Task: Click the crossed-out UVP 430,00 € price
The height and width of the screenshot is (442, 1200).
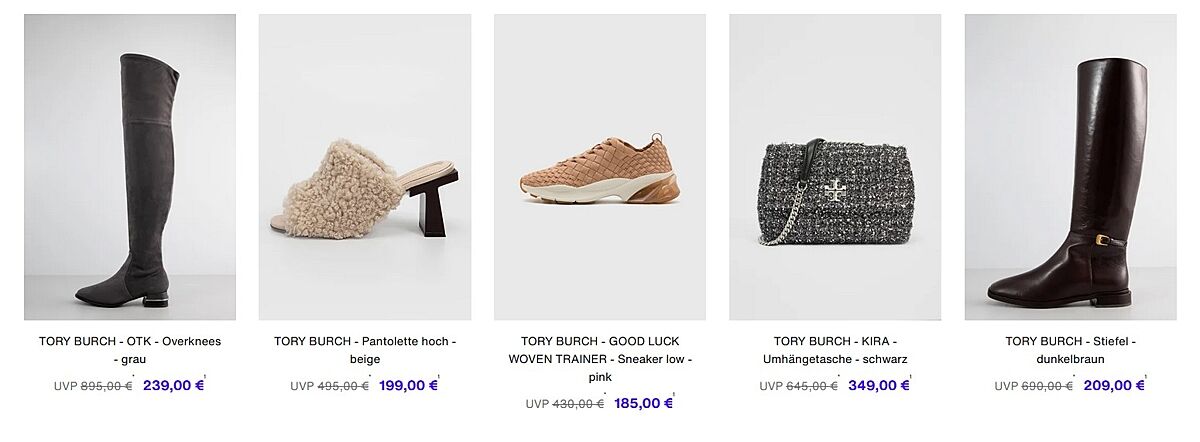Action: click(x=577, y=404)
